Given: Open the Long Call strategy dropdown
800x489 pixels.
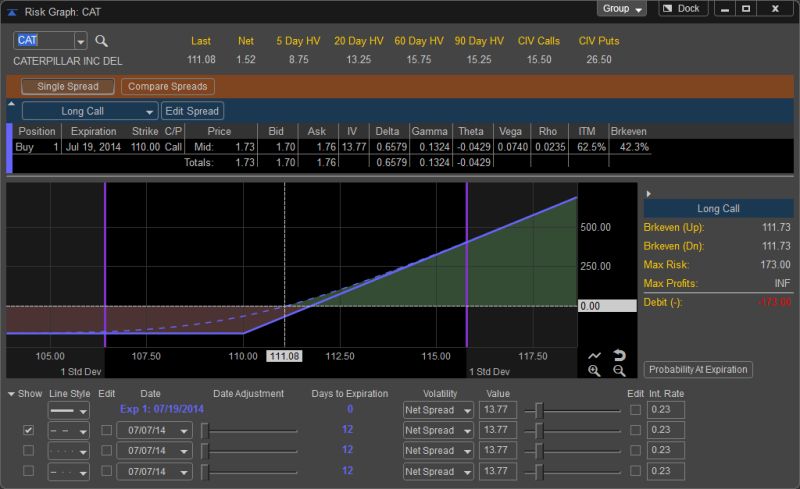Looking at the screenshot, I should coord(90,111).
